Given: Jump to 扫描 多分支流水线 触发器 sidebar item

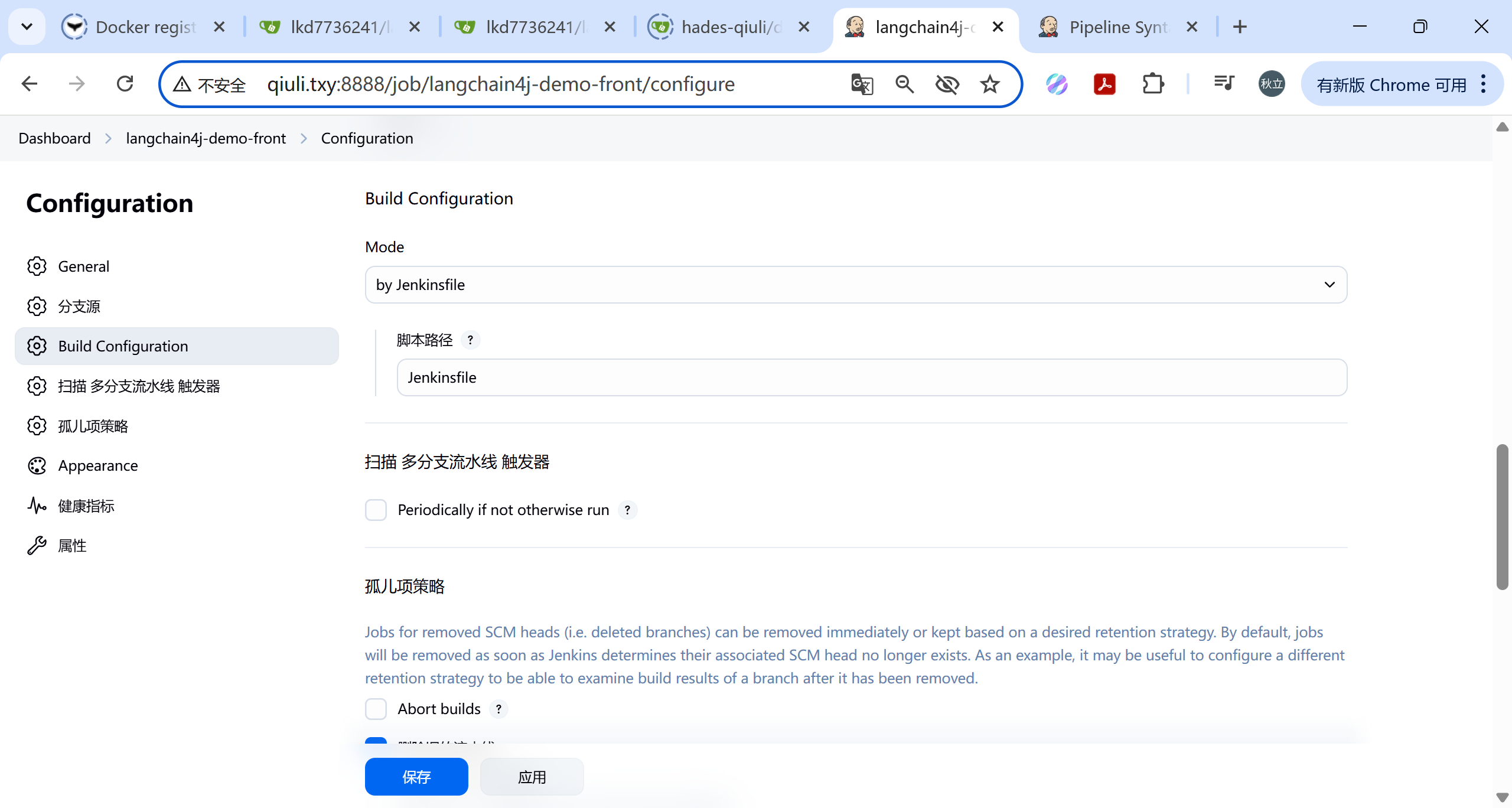Looking at the screenshot, I should pyautogui.click(x=177, y=386).
